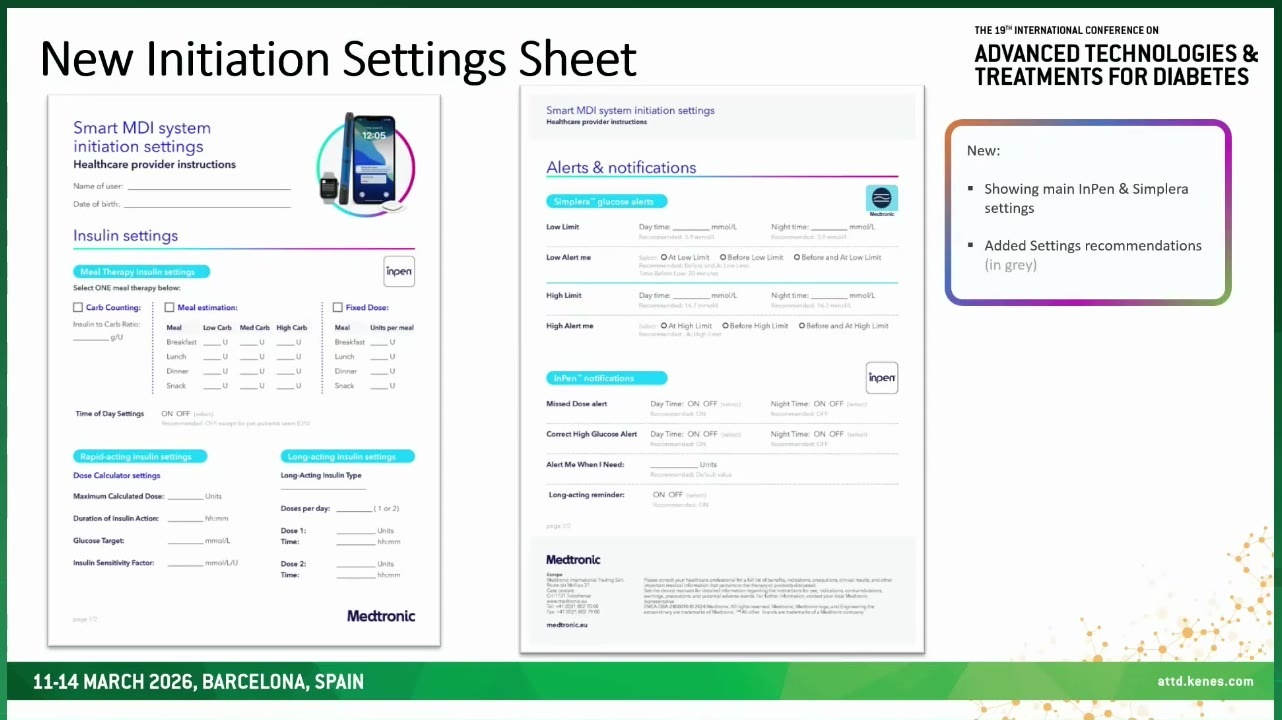Choose the Before and At High Limit option
Image resolution: width=1282 pixels, height=720 pixels.
802,326
